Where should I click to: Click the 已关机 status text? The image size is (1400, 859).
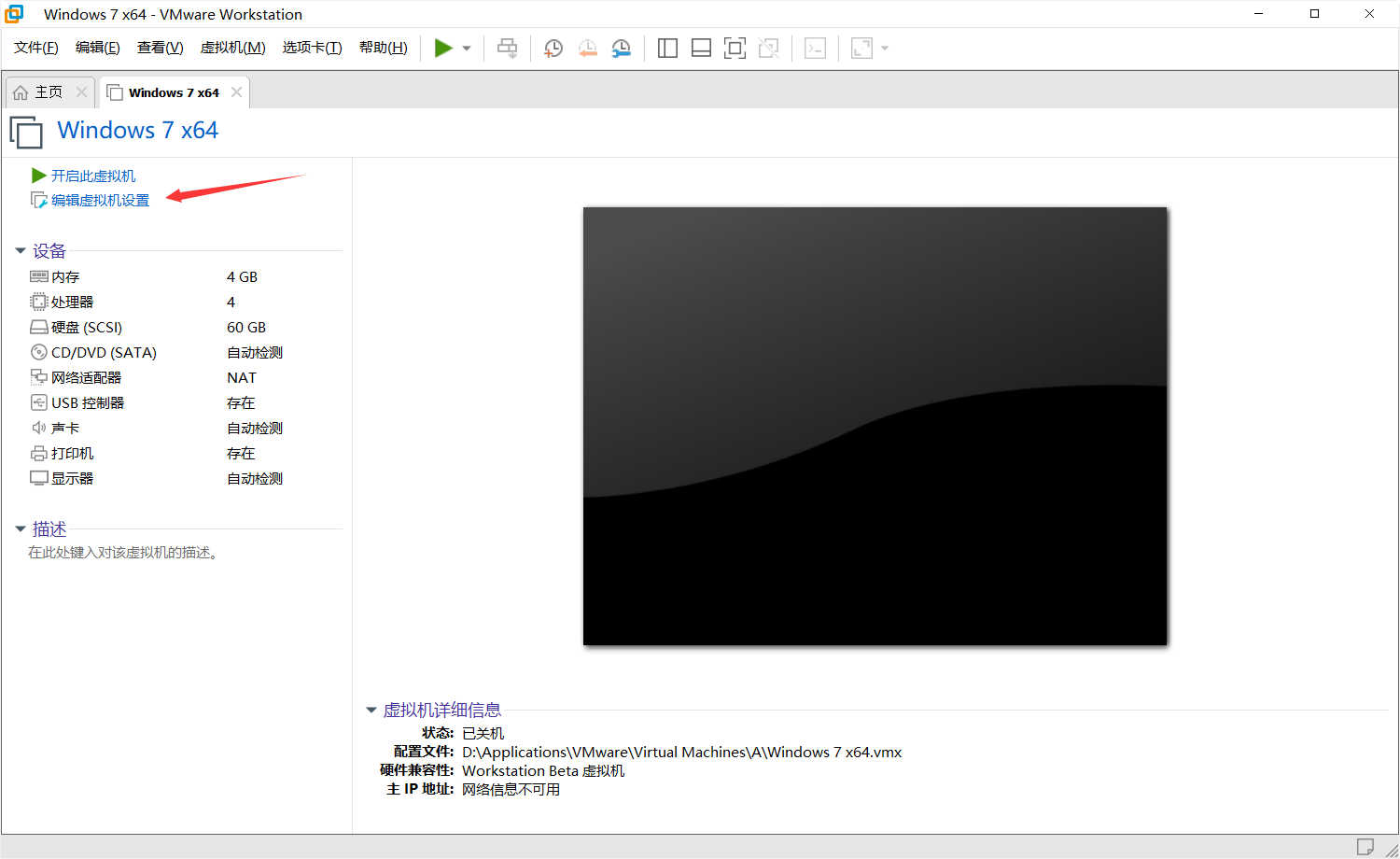(483, 733)
